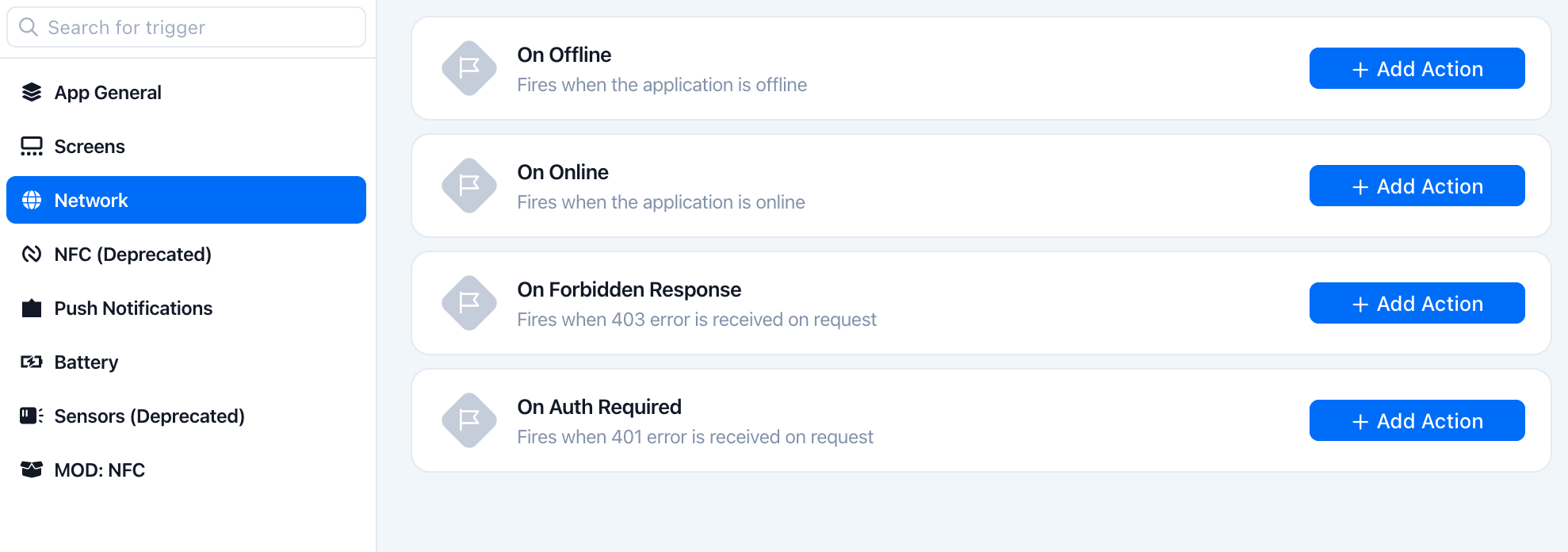
Task: Click the Sensors (Deprecated) icon
Action: click(32, 416)
